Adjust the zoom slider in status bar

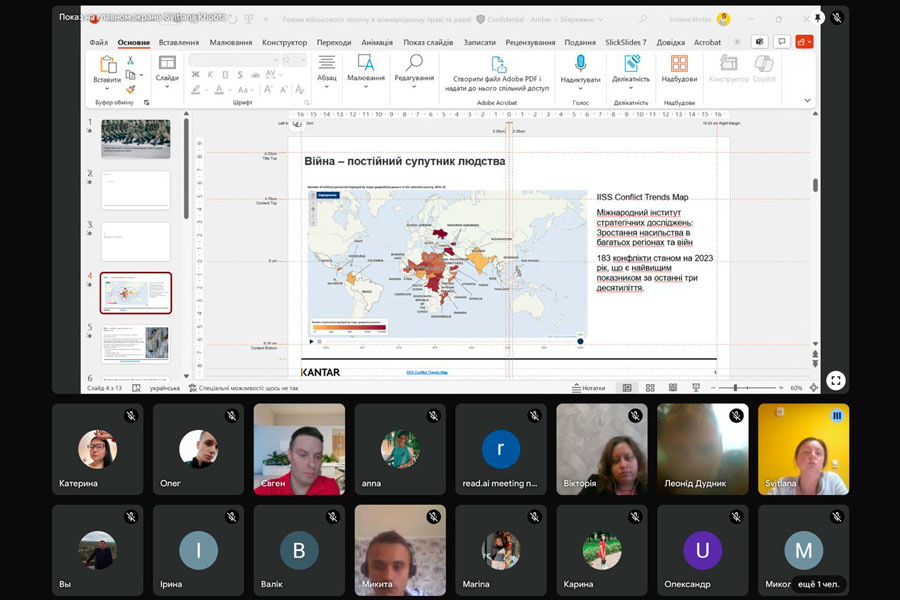736,387
